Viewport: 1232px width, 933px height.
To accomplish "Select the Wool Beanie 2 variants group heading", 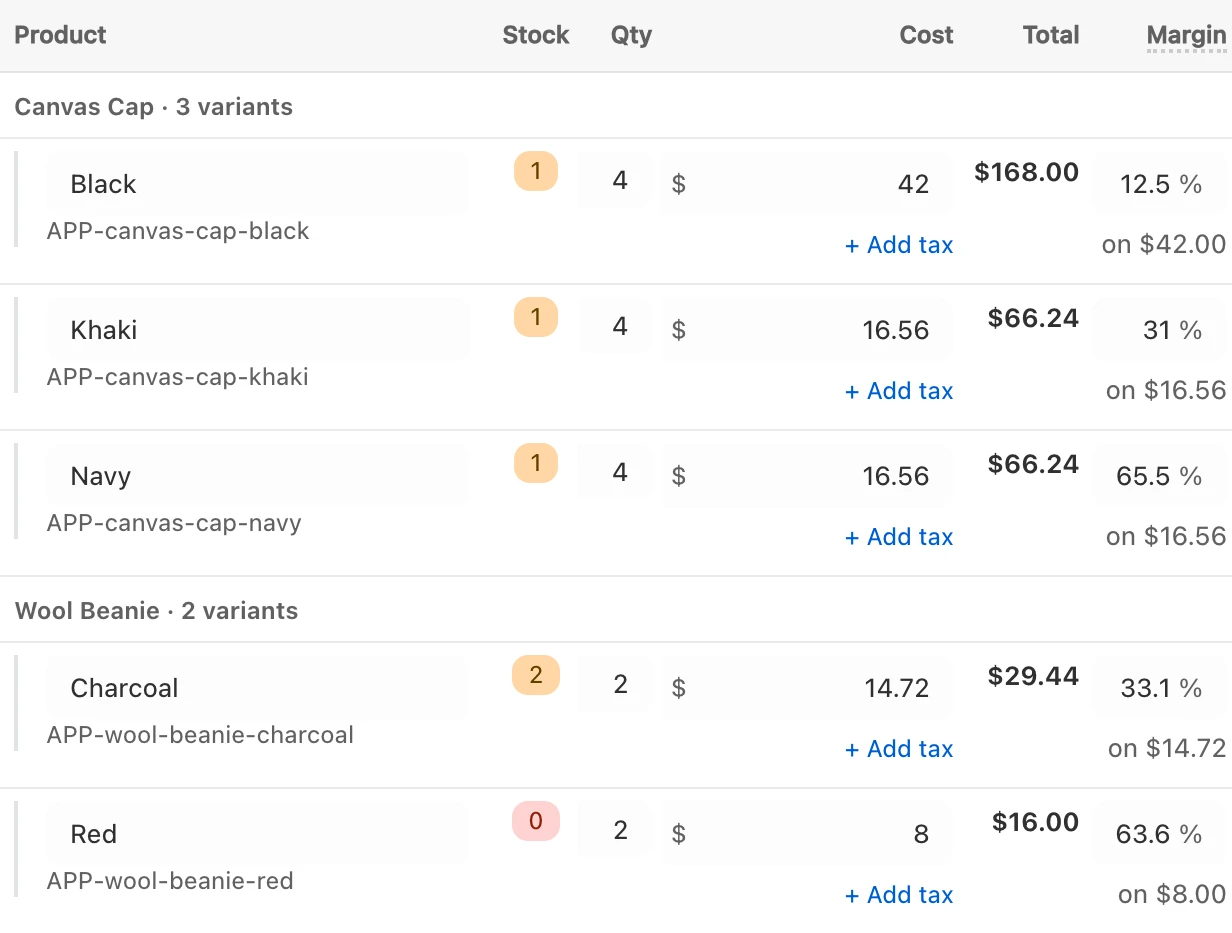I will click(x=156, y=611).
